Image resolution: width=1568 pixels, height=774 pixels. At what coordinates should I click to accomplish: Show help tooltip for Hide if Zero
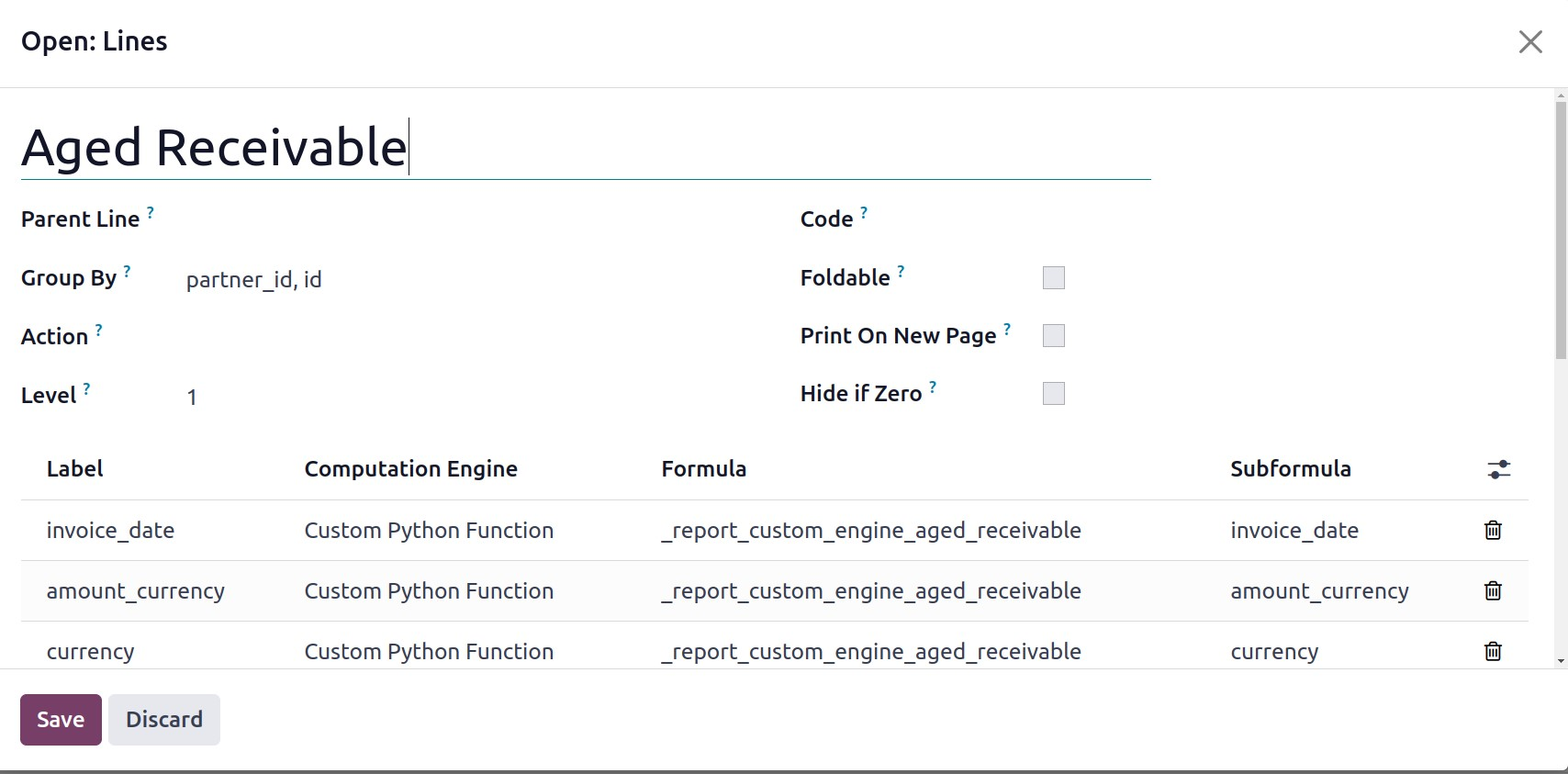(933, 387)
